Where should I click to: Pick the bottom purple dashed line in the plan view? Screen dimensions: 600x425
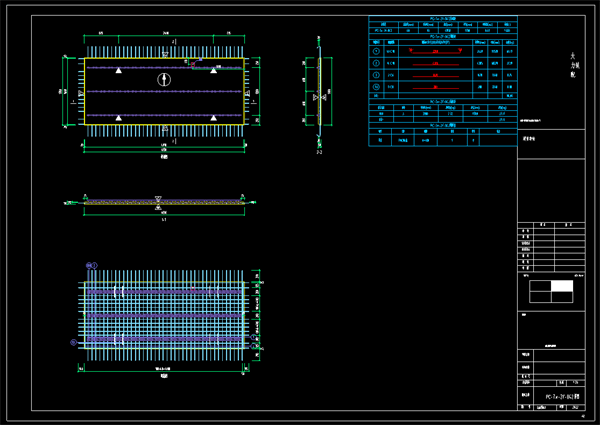pos(164,115)
